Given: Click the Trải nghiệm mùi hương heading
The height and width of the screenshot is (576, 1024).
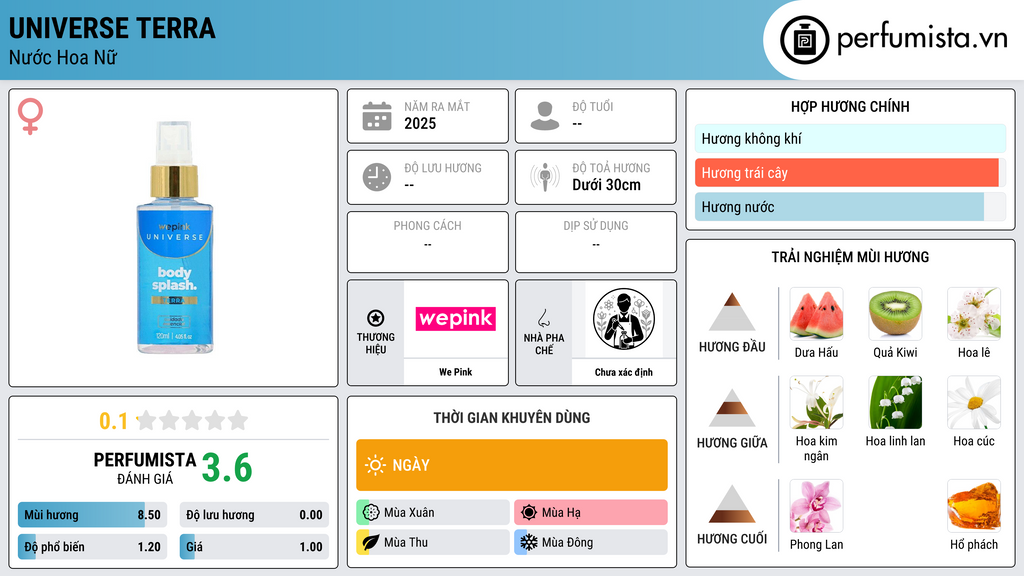Looking at the screenshot, I should [850, 257].
